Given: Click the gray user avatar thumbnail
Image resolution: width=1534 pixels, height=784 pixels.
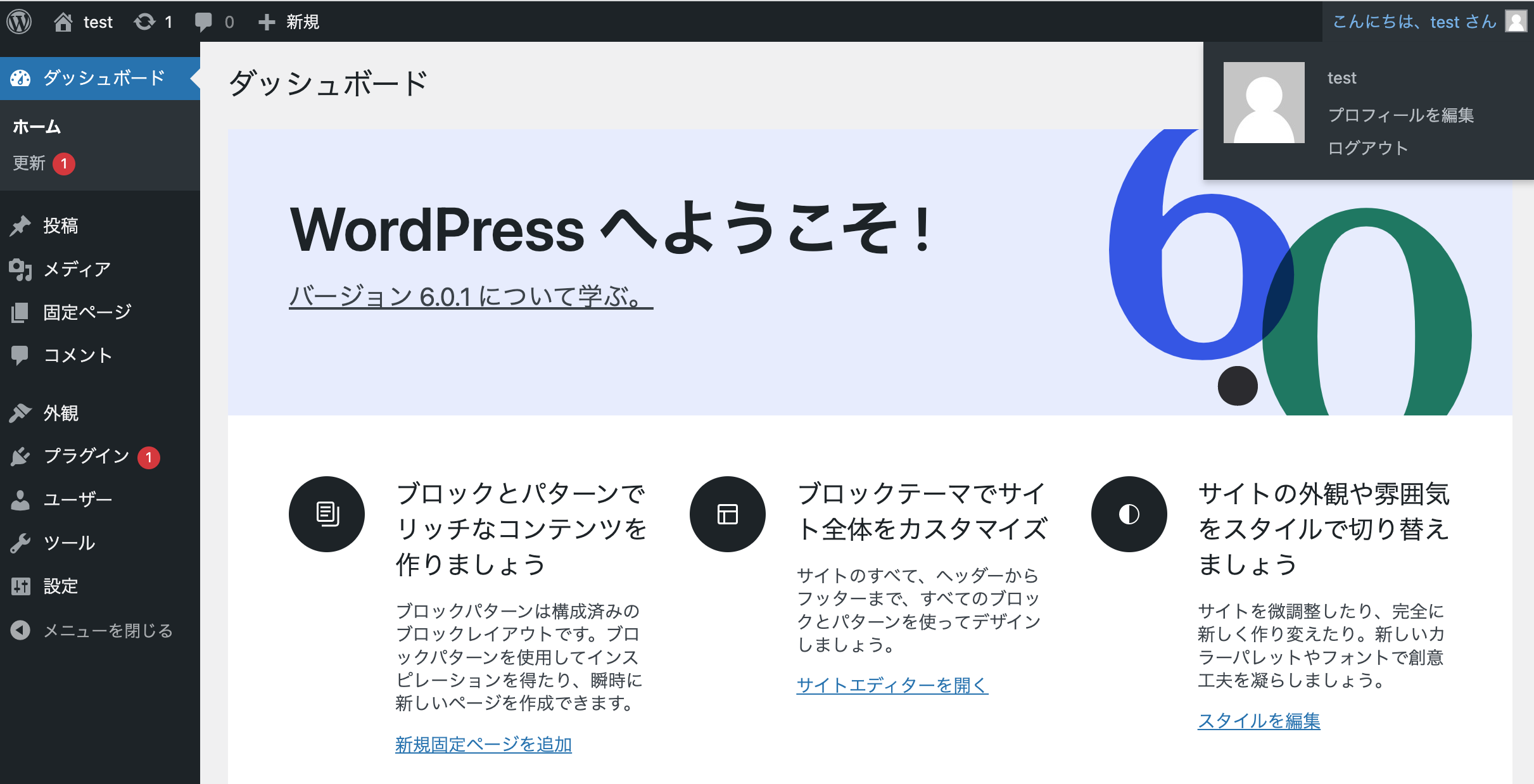Looking at the screenshot, I should point(1263,102).
